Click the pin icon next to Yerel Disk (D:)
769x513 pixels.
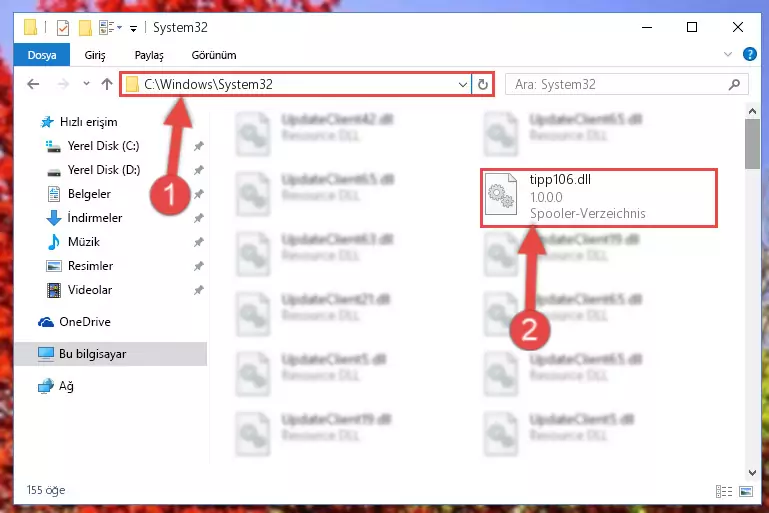click(x=198, y=170)
